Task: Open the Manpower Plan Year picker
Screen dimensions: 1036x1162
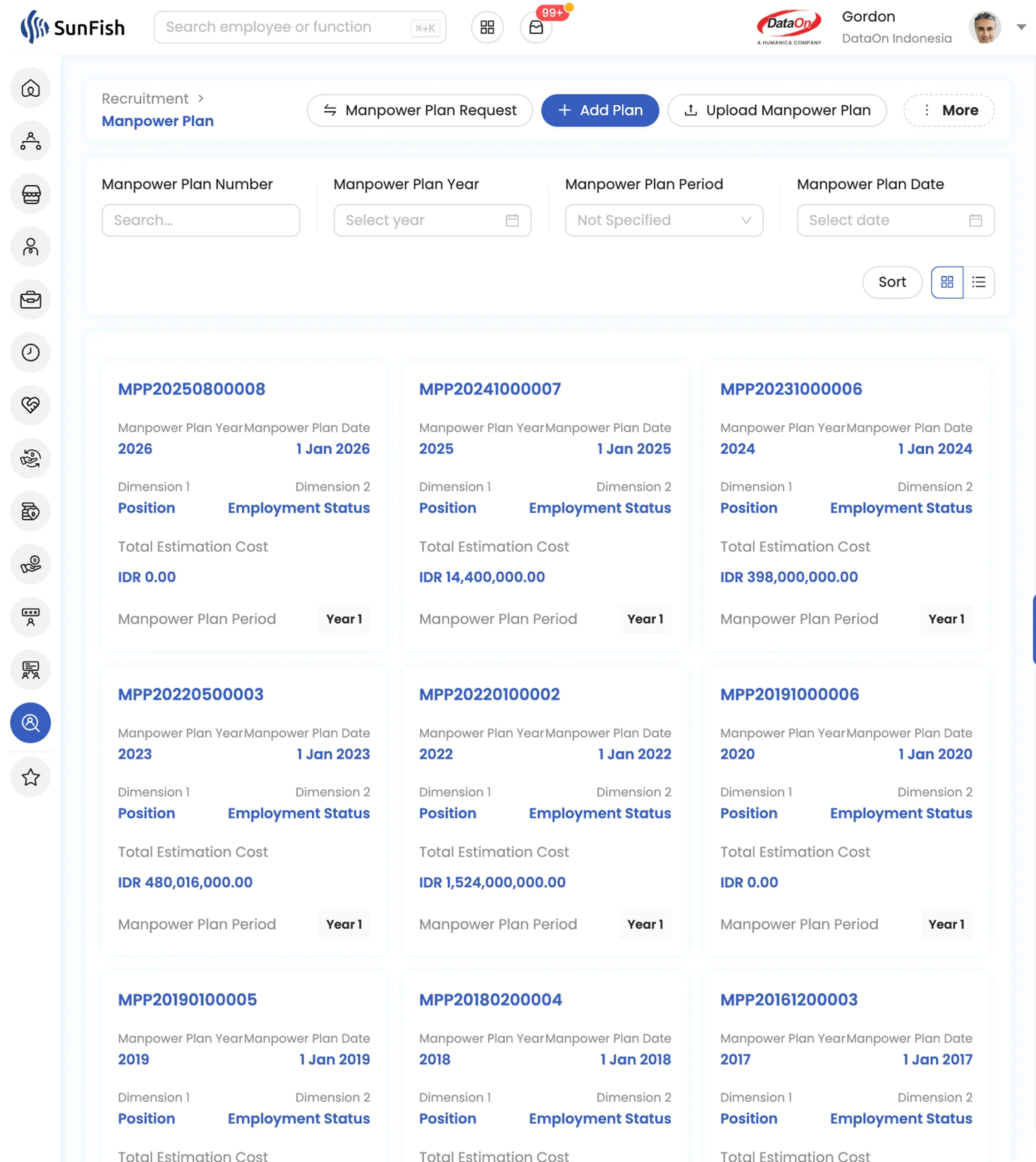Action: 432,220
